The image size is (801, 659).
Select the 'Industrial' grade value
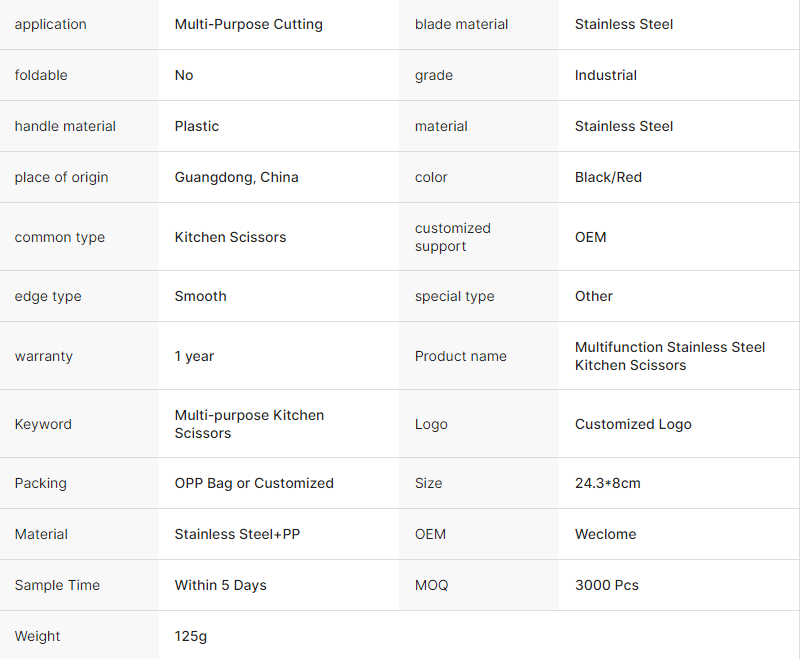tap(605, 75)
